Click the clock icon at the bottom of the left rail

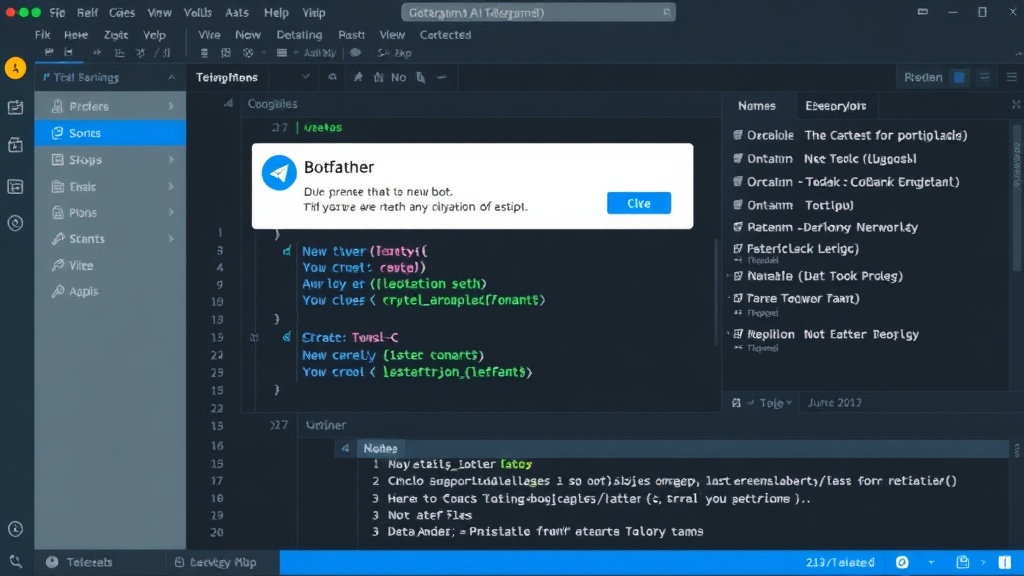[x=15, y=529]
